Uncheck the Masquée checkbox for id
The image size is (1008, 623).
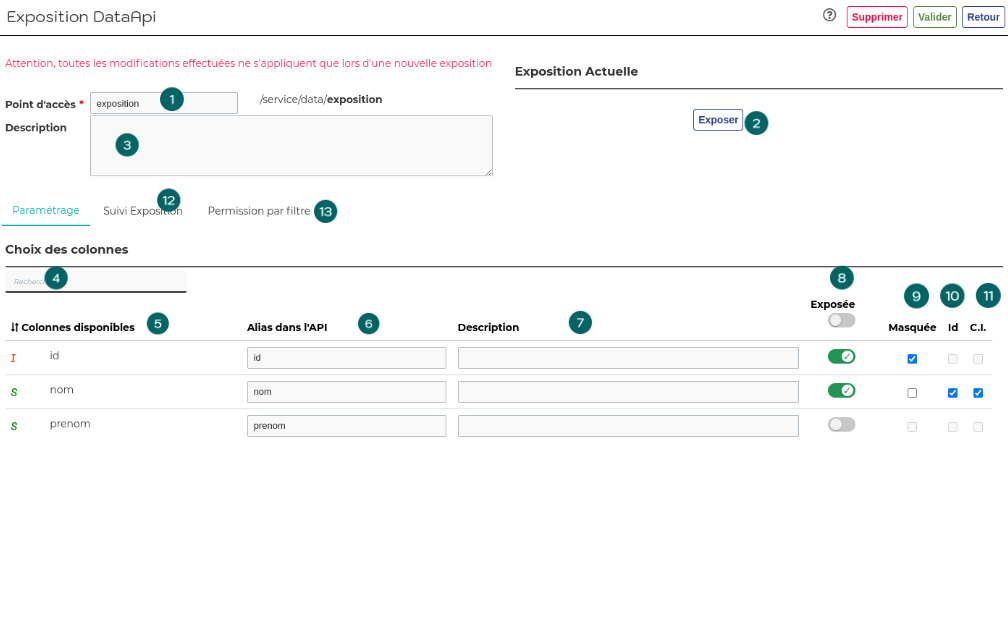click(911, 357)
